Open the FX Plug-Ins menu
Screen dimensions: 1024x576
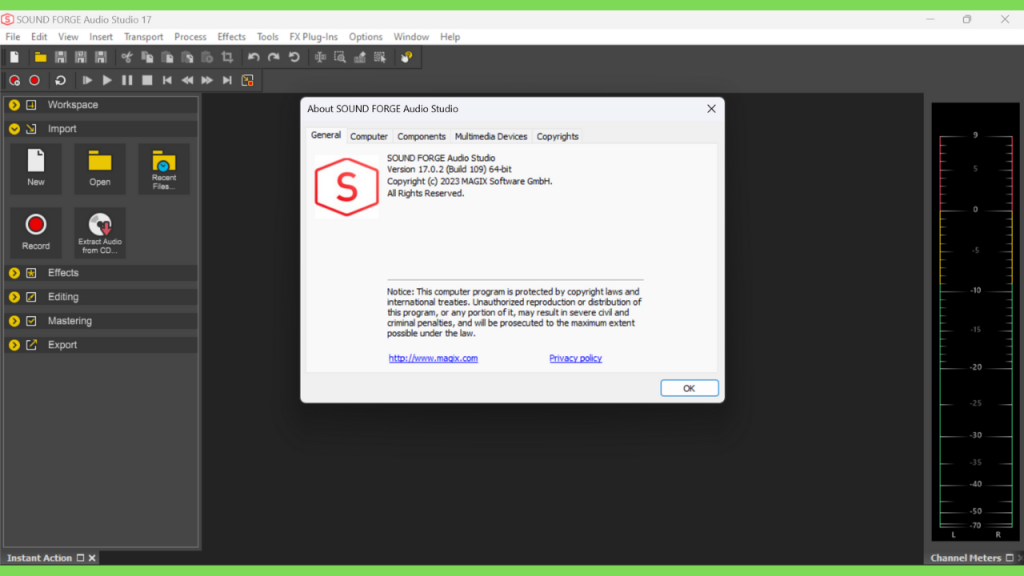(x=313, y=37)
